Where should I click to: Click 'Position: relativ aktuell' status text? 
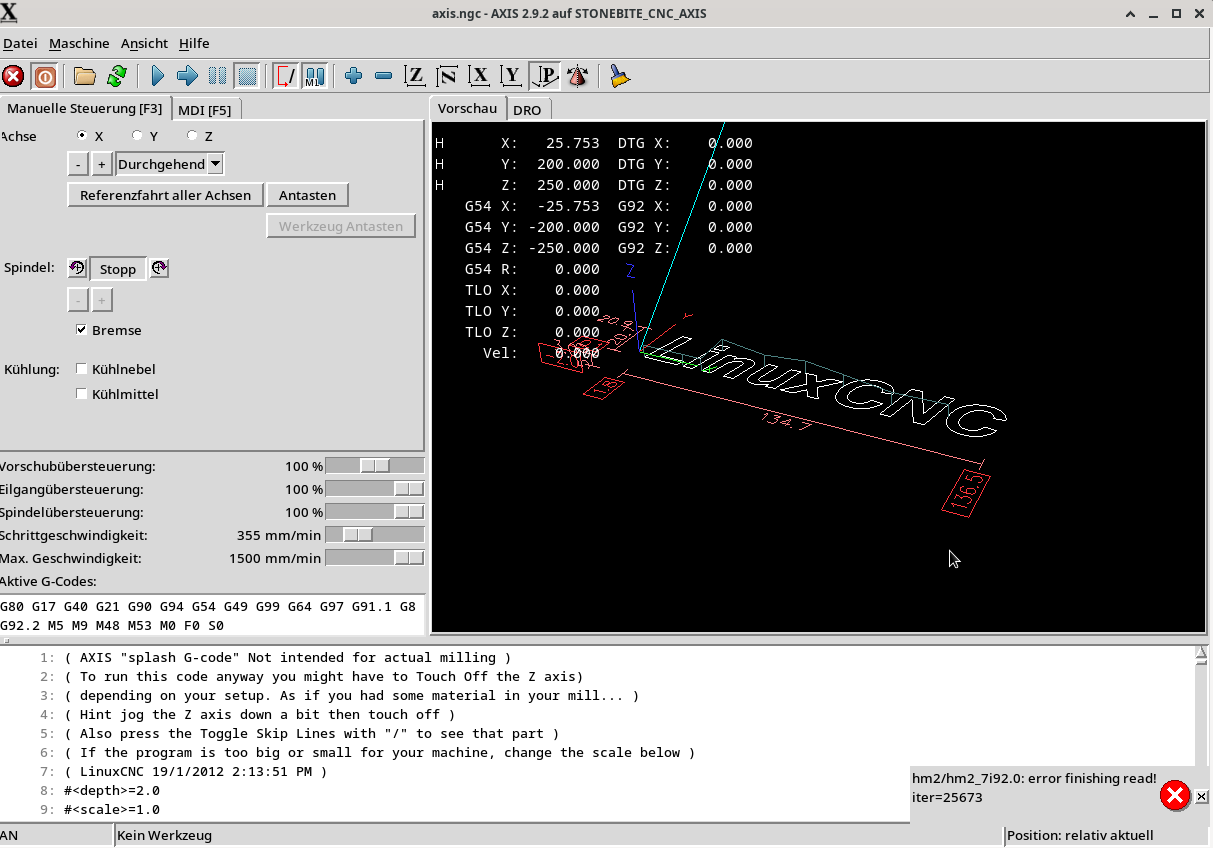pyautogui.click(x=1080, y=836)
